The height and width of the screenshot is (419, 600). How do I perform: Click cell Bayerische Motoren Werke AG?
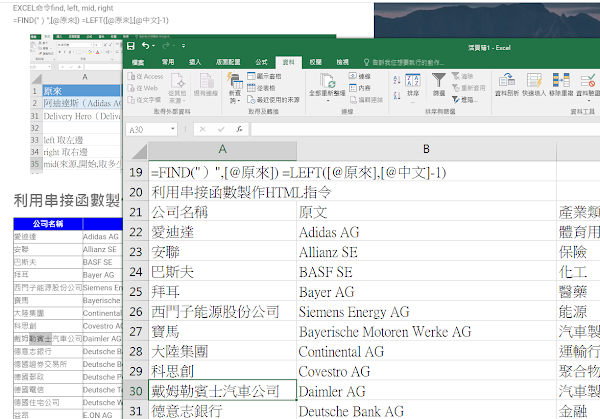coord(426,332)
